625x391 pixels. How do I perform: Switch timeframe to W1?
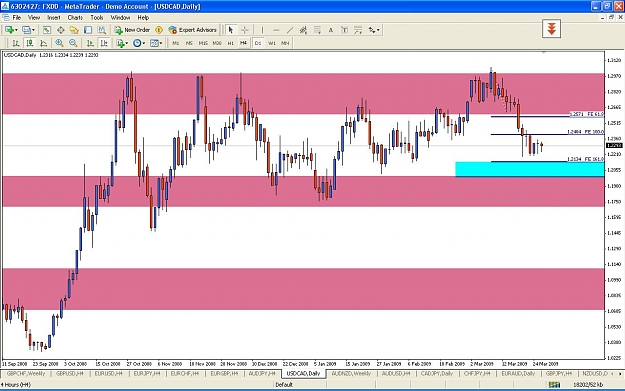[x=272, y=43]
